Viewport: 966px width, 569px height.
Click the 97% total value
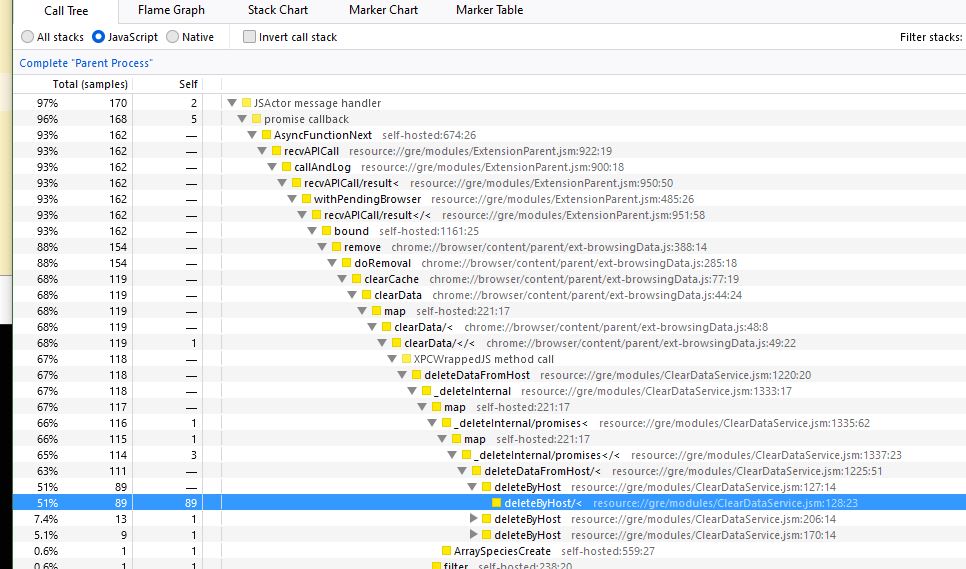click(47, 103)
